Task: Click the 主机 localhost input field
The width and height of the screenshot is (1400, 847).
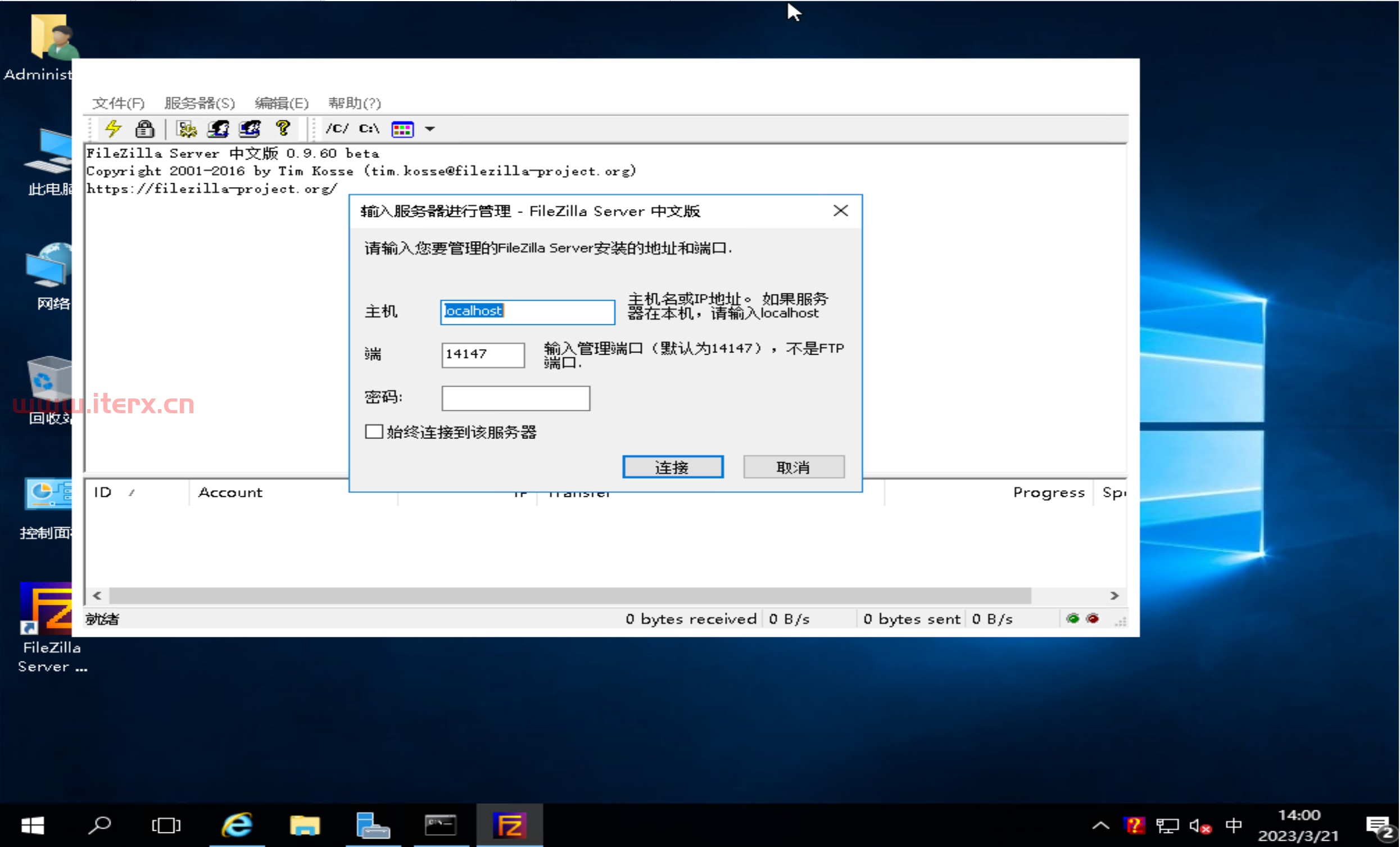Action: 527,311
